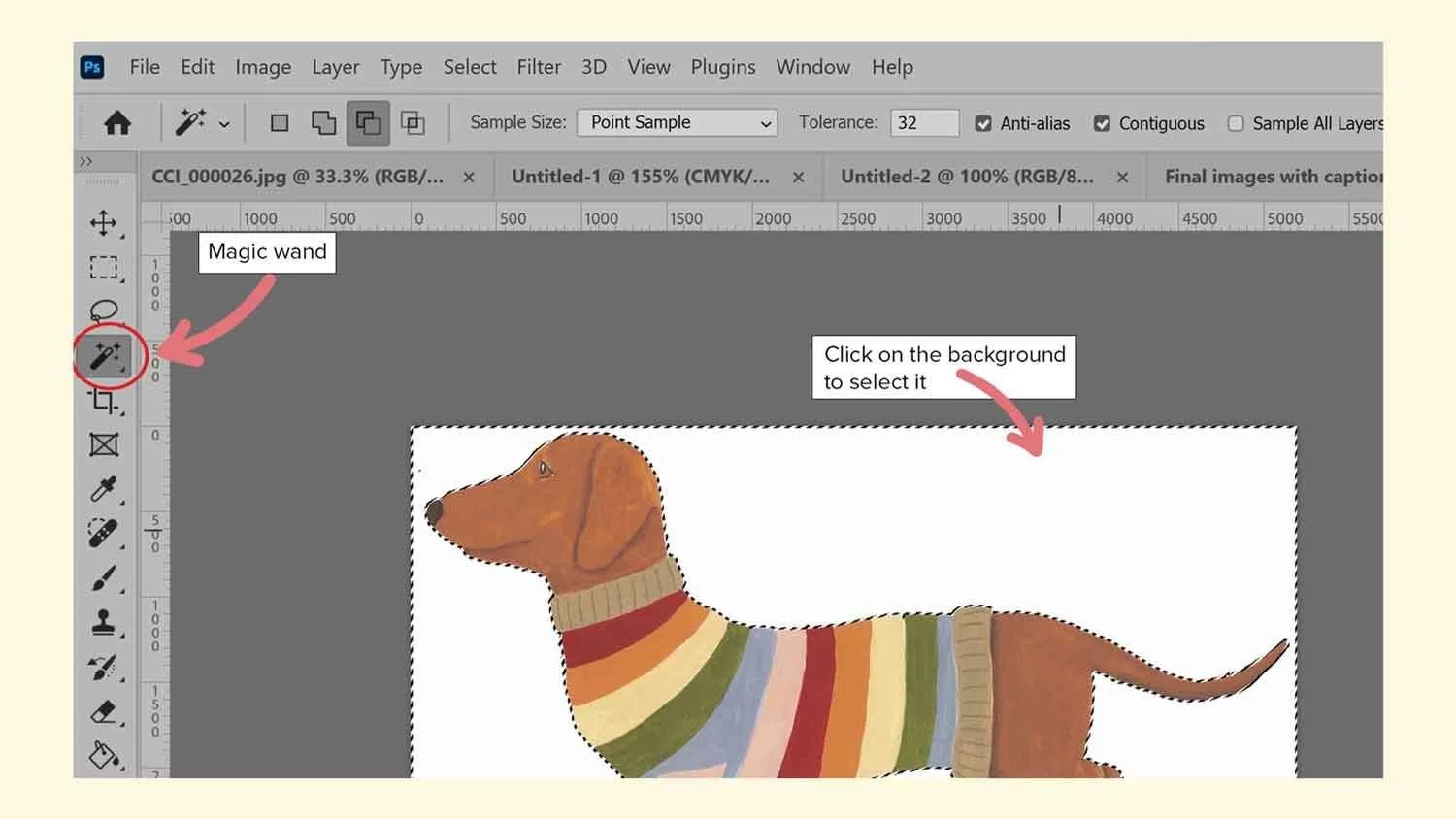Close the Untitled-1 document tab
This screenshot has width=1456, height=819.
[x=798, y=178]
